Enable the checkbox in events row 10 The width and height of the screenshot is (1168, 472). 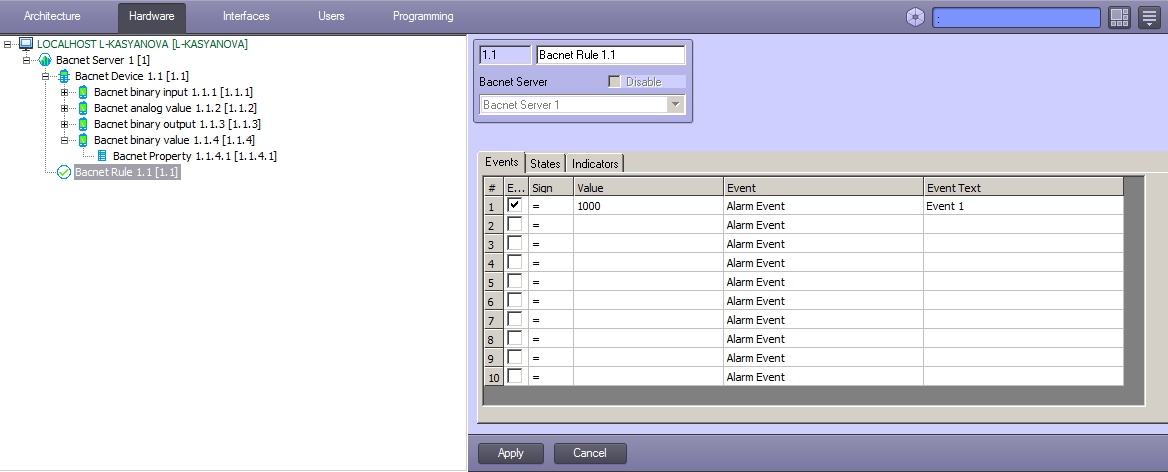click(x=515, y=376)
